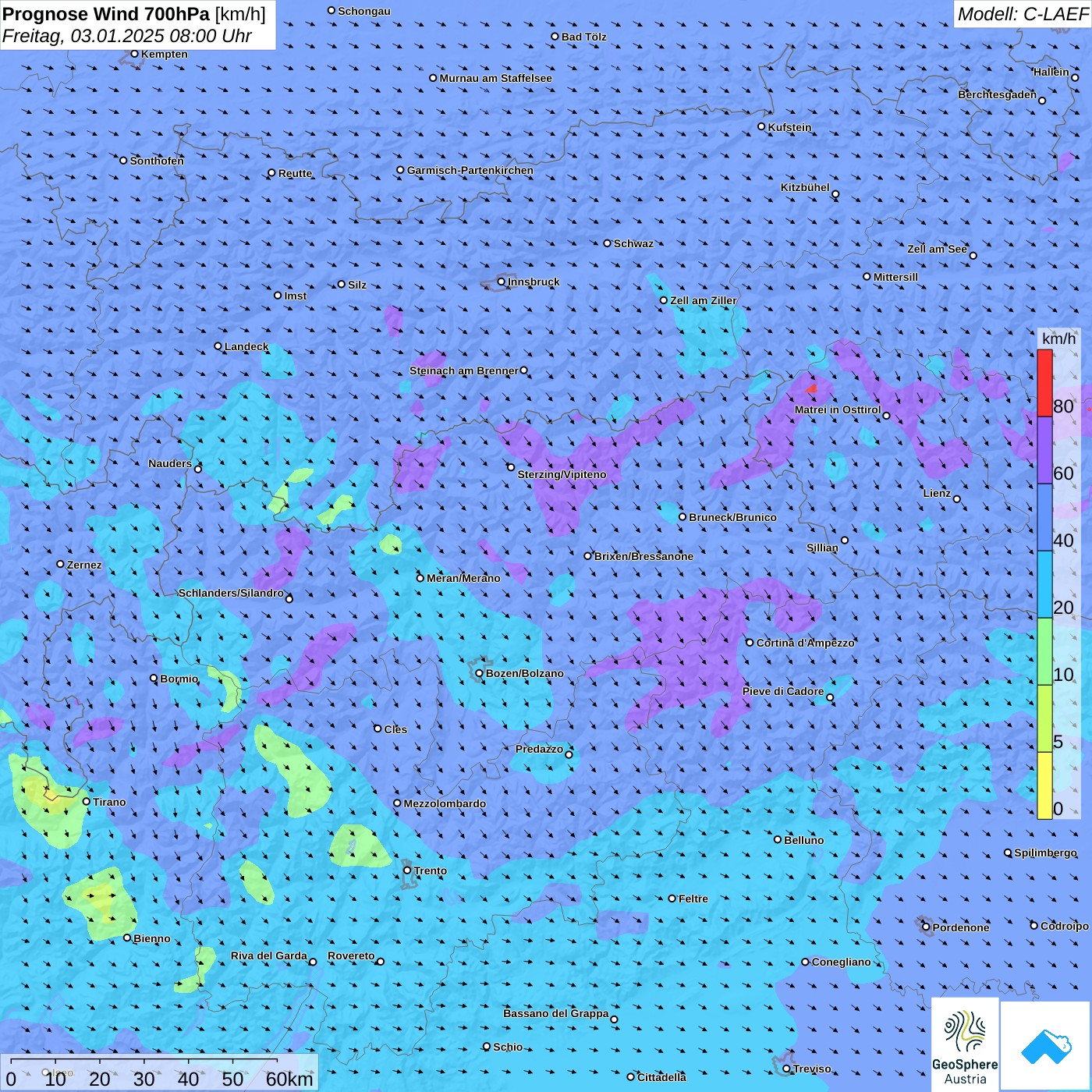Pick the green legend color segment
Viewport: 1092px width, 1092px height.
pos(1044,651)
